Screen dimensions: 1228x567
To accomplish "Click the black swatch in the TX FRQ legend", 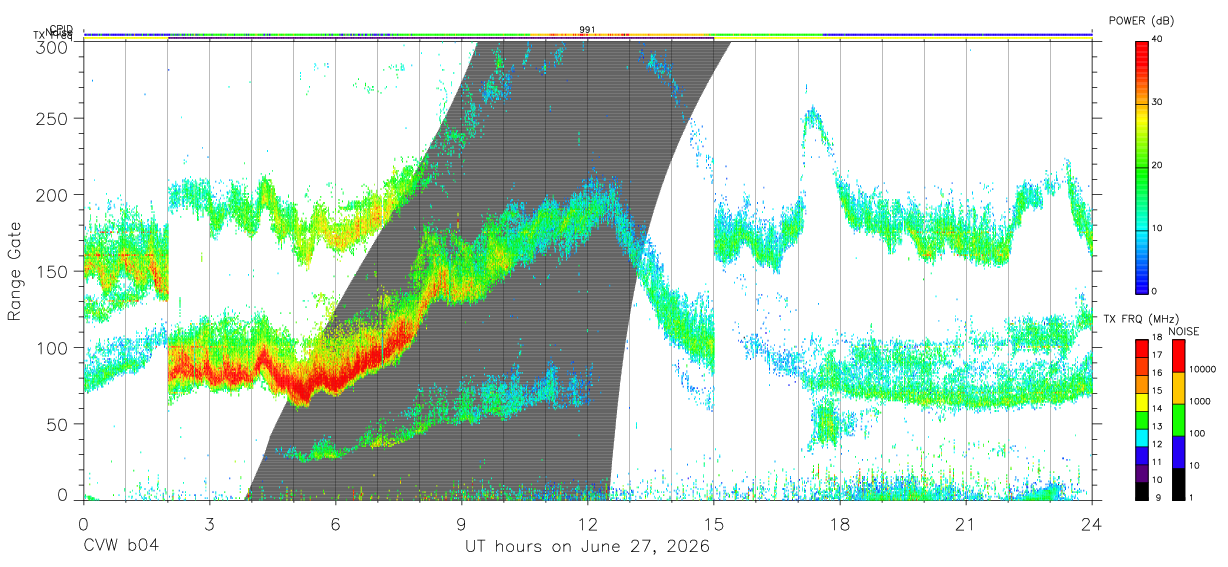I will (x=1141, y=489).
